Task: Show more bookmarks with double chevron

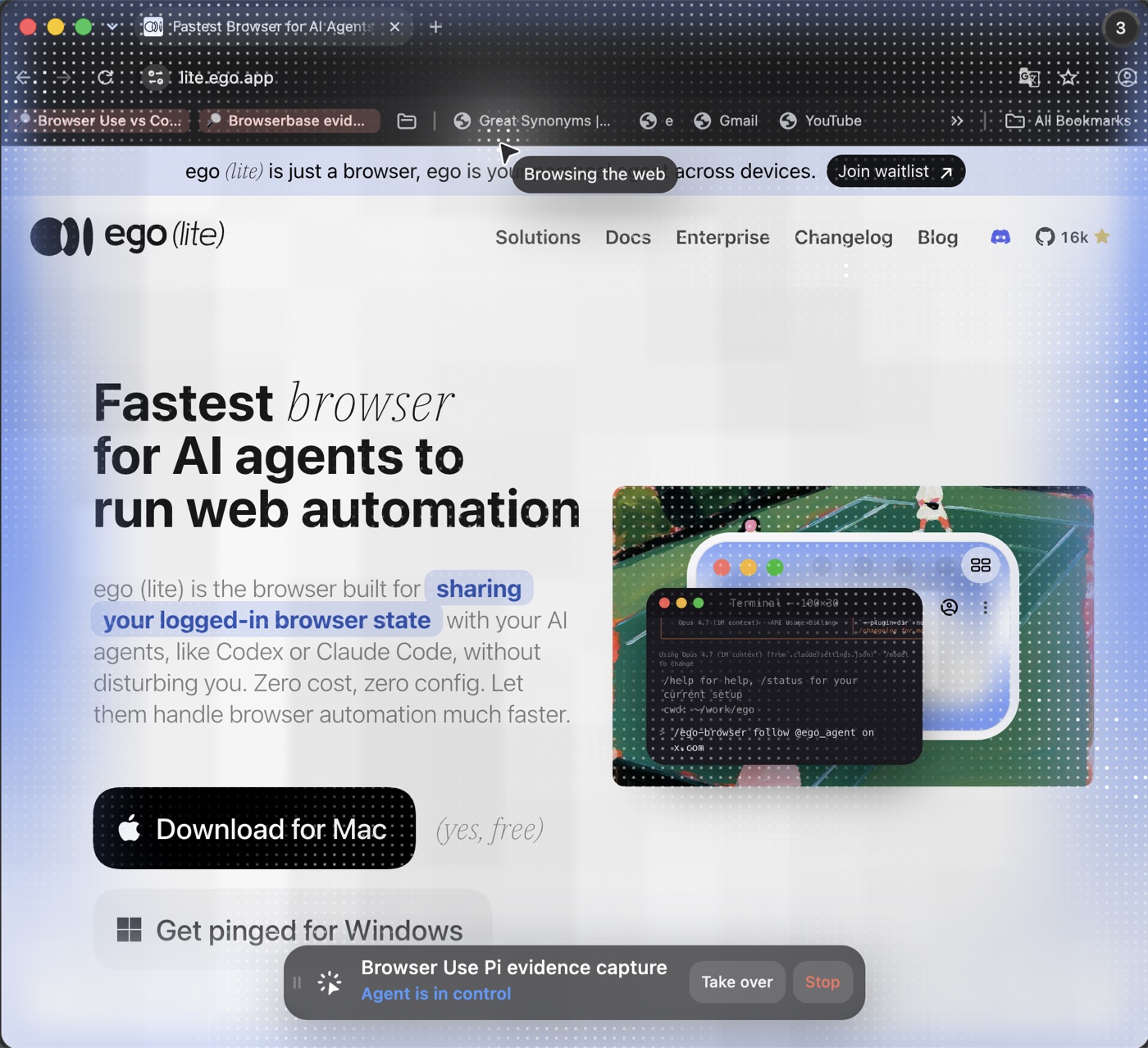Action: tap(956, 121)
